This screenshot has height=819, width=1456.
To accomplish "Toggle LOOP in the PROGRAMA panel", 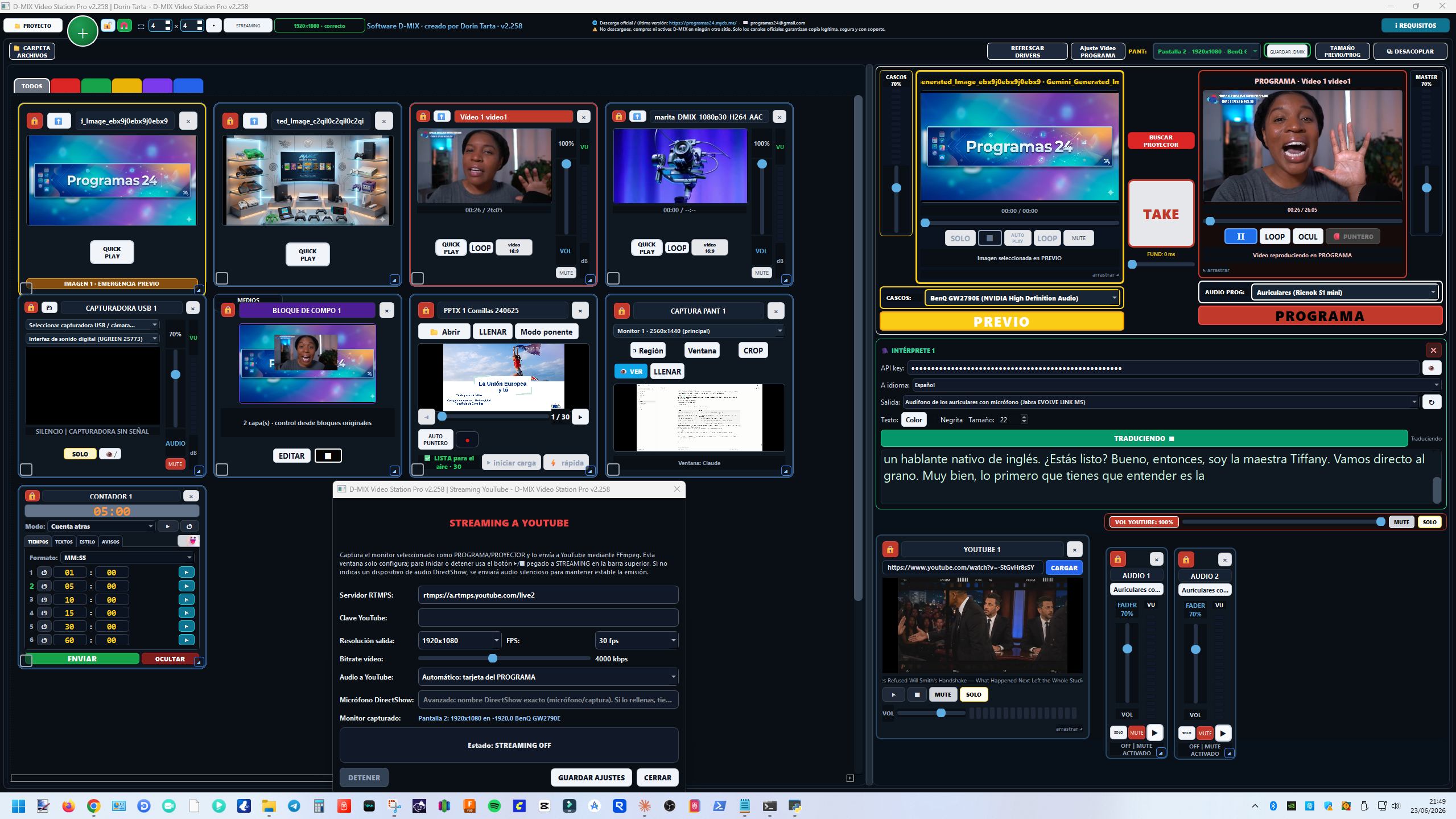I will (x=1274, y=237).
